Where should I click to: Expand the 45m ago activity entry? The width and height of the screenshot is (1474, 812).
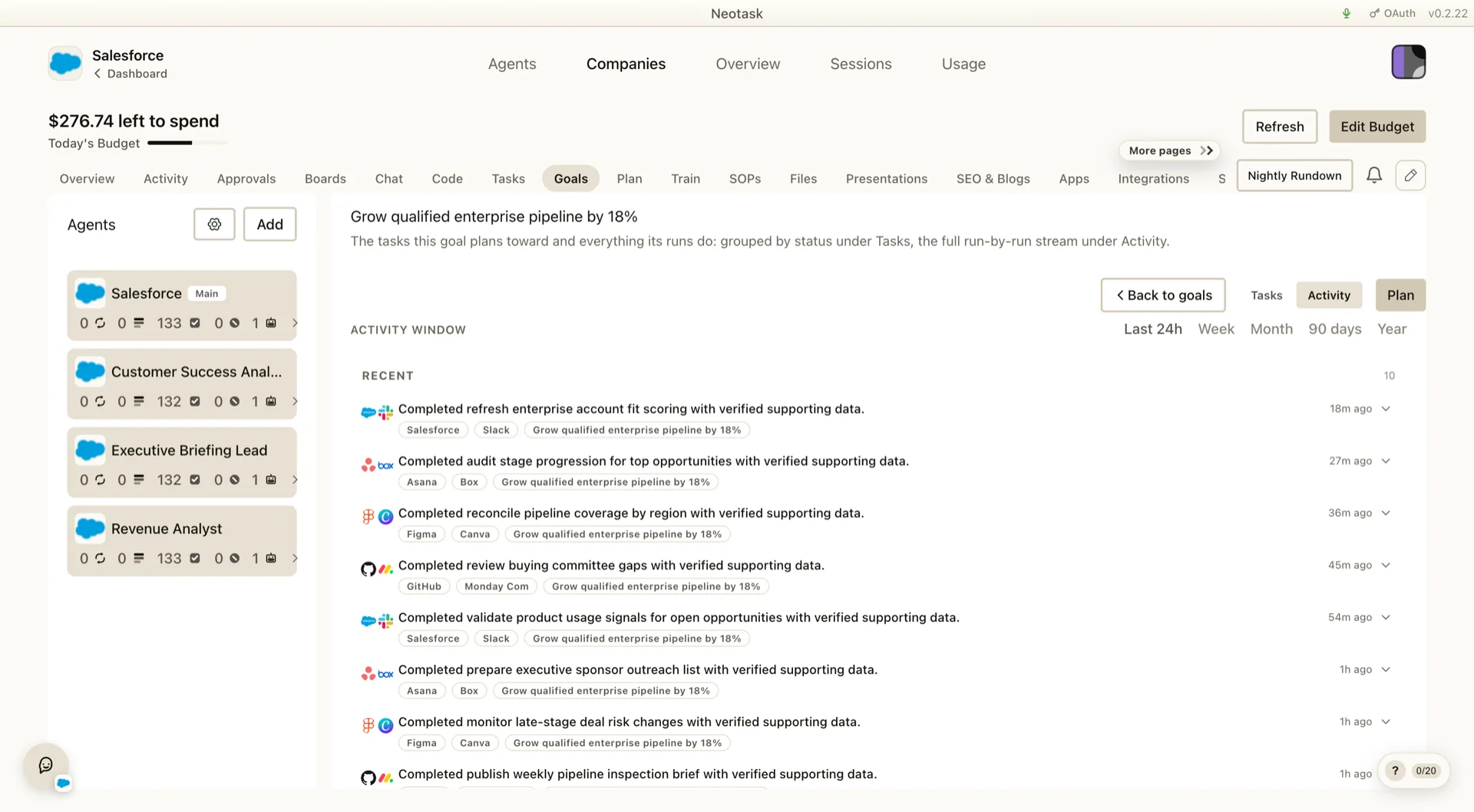click(1386, 566)
